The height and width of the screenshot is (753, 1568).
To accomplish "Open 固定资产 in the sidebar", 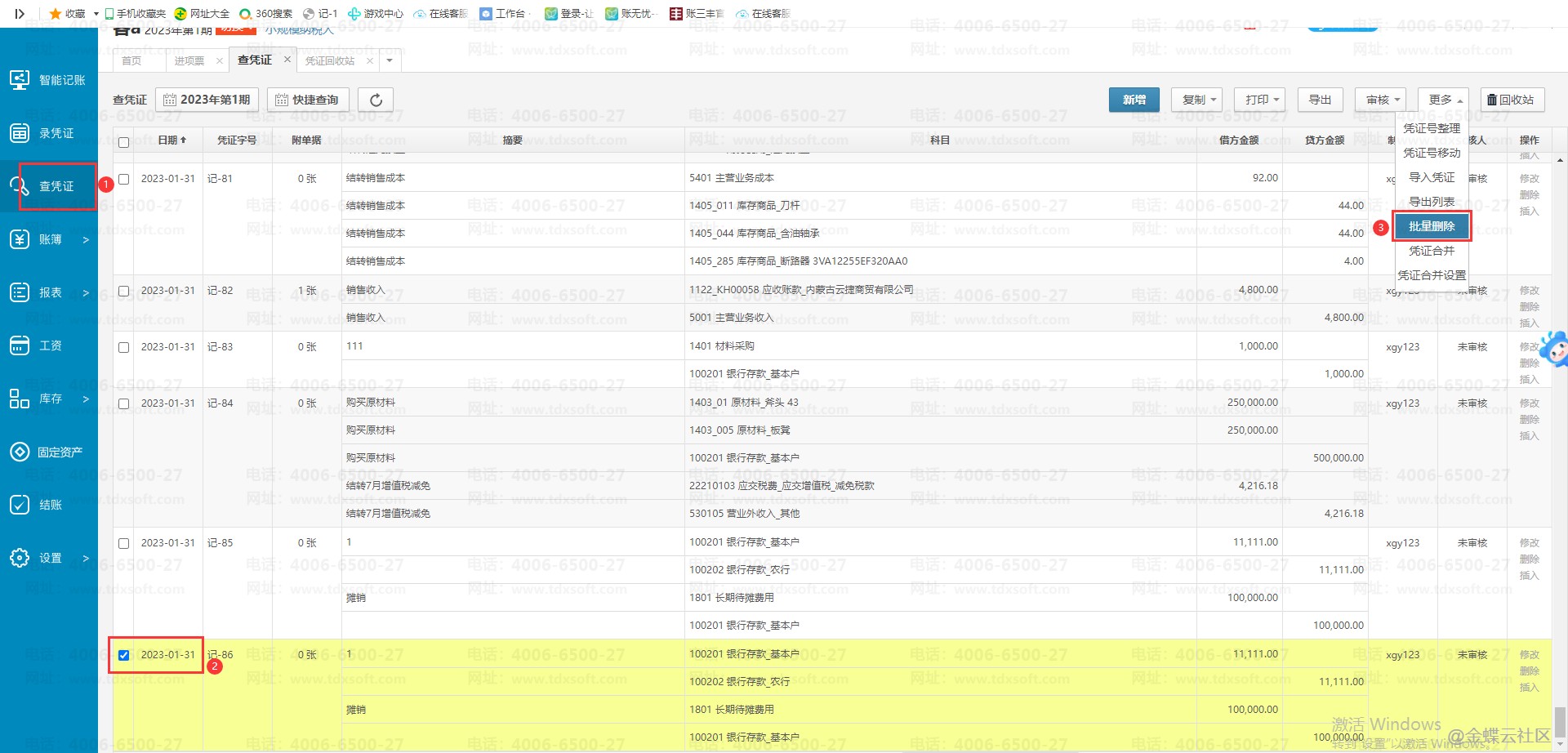I will pyautogui.click(x=49, y=452).
